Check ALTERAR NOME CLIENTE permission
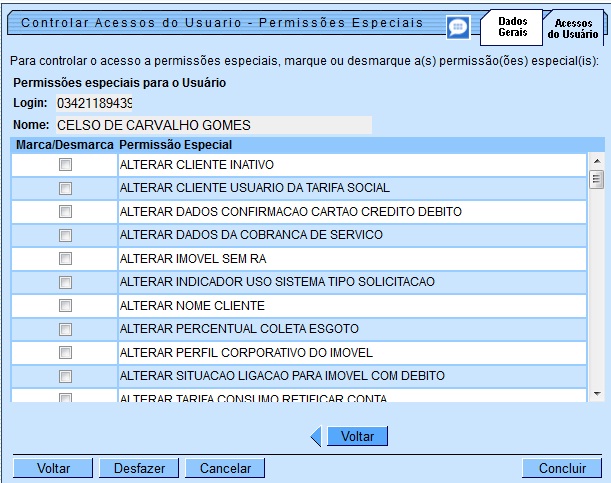 pos(65,305)
